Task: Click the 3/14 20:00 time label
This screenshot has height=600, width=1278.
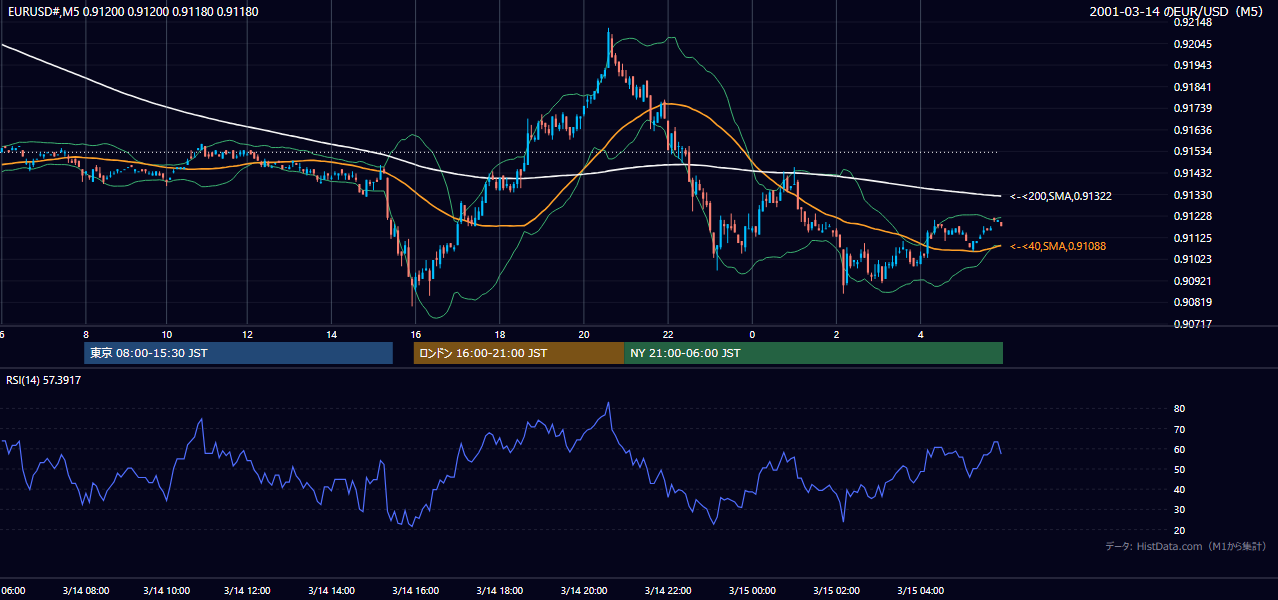Action: coord(584,590)
